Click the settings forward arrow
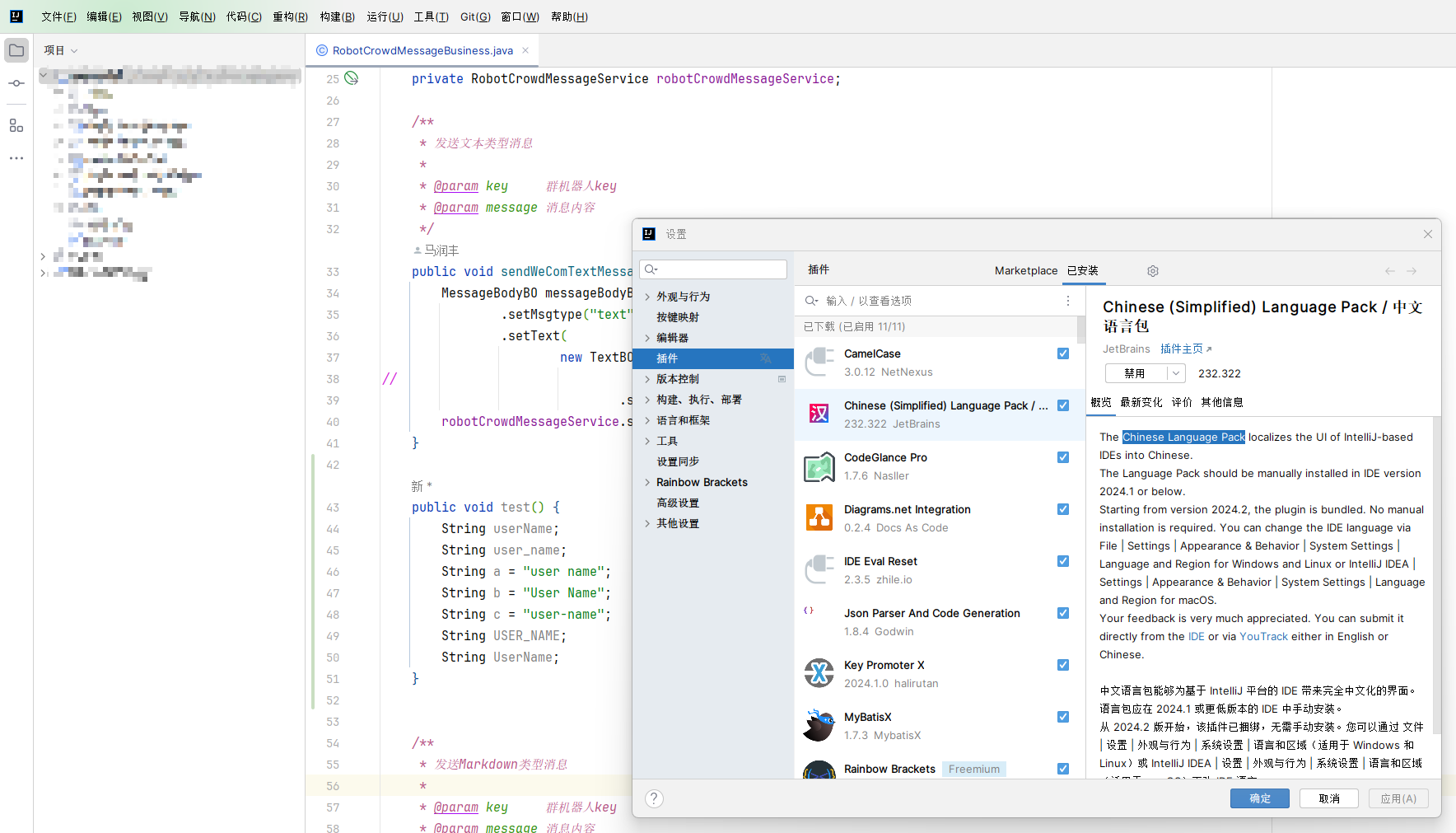Screen dimensions: 1456x833 pyautogui.click(x=1412, y=271)
